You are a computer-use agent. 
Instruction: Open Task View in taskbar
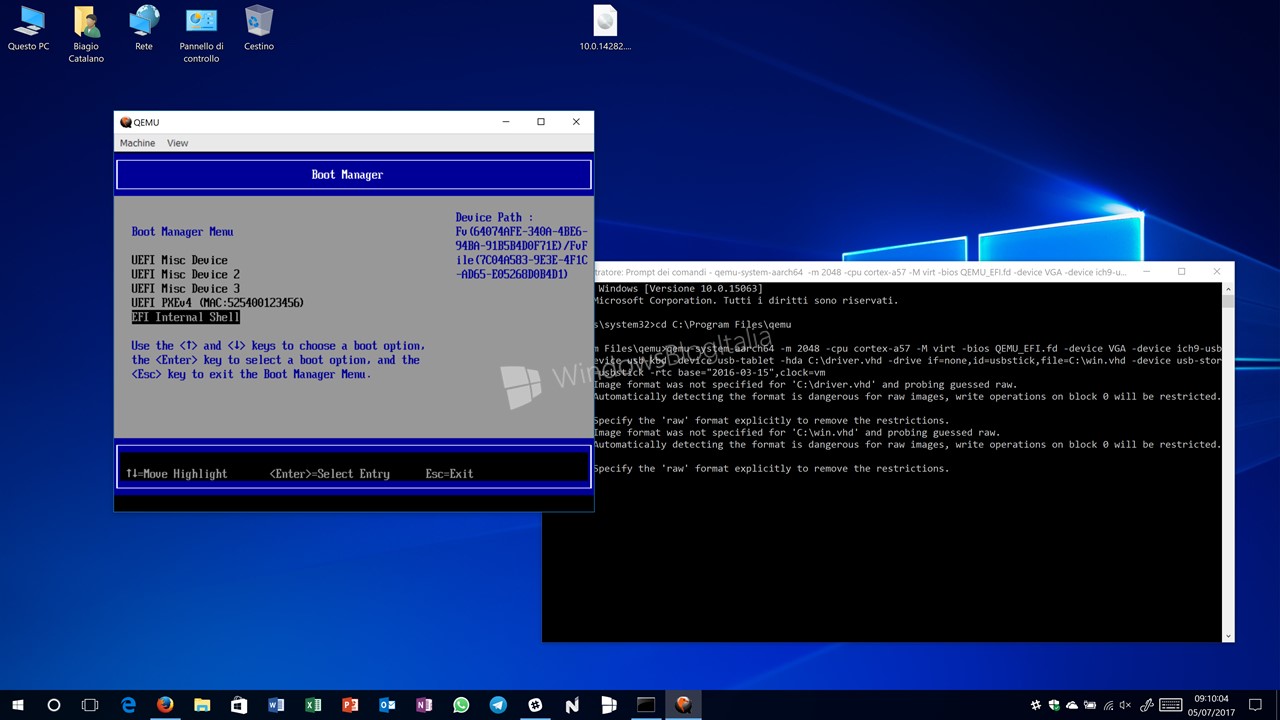click(90, 705)
